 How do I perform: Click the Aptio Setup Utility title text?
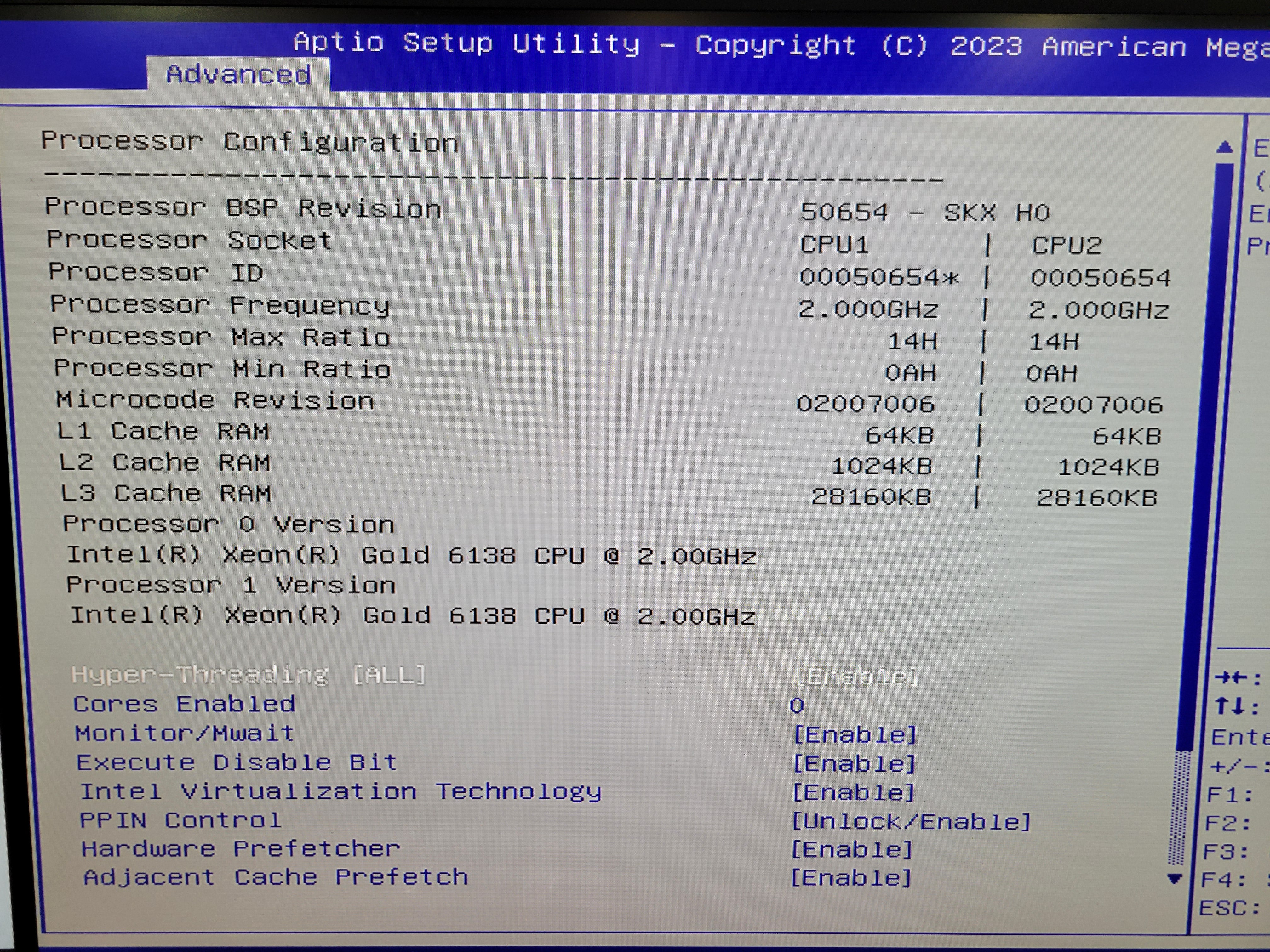coord(466,43)
